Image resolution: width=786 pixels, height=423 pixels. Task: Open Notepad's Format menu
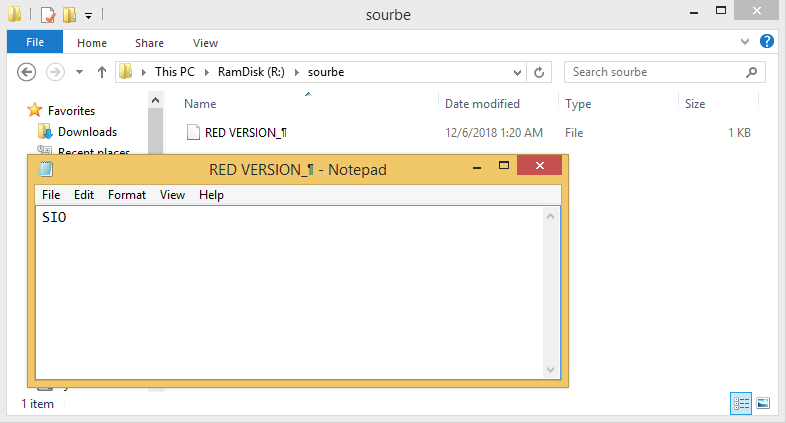coord(127,195)
